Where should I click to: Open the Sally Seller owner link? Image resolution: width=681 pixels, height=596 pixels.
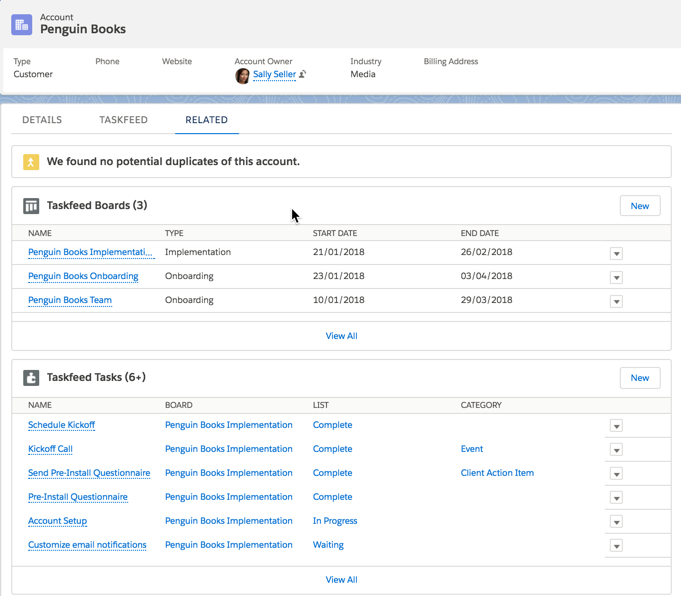click(274, 74)
